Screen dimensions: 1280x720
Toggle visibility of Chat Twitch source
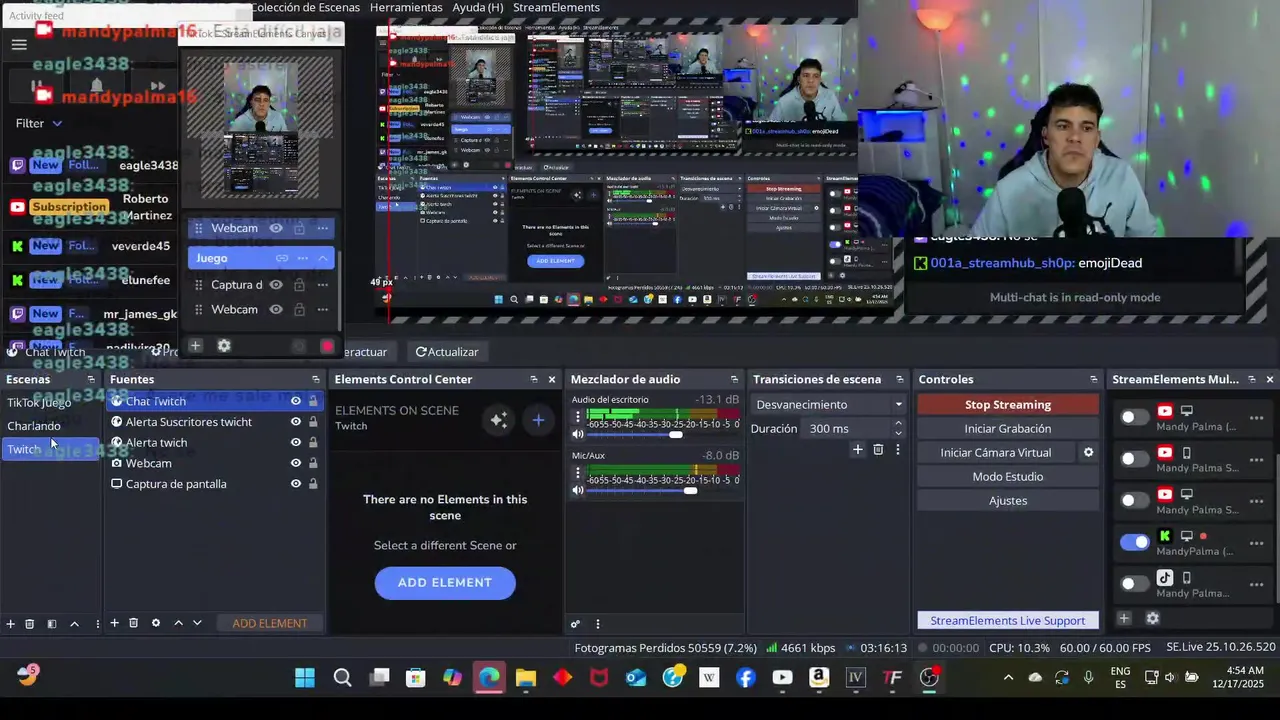296,401
